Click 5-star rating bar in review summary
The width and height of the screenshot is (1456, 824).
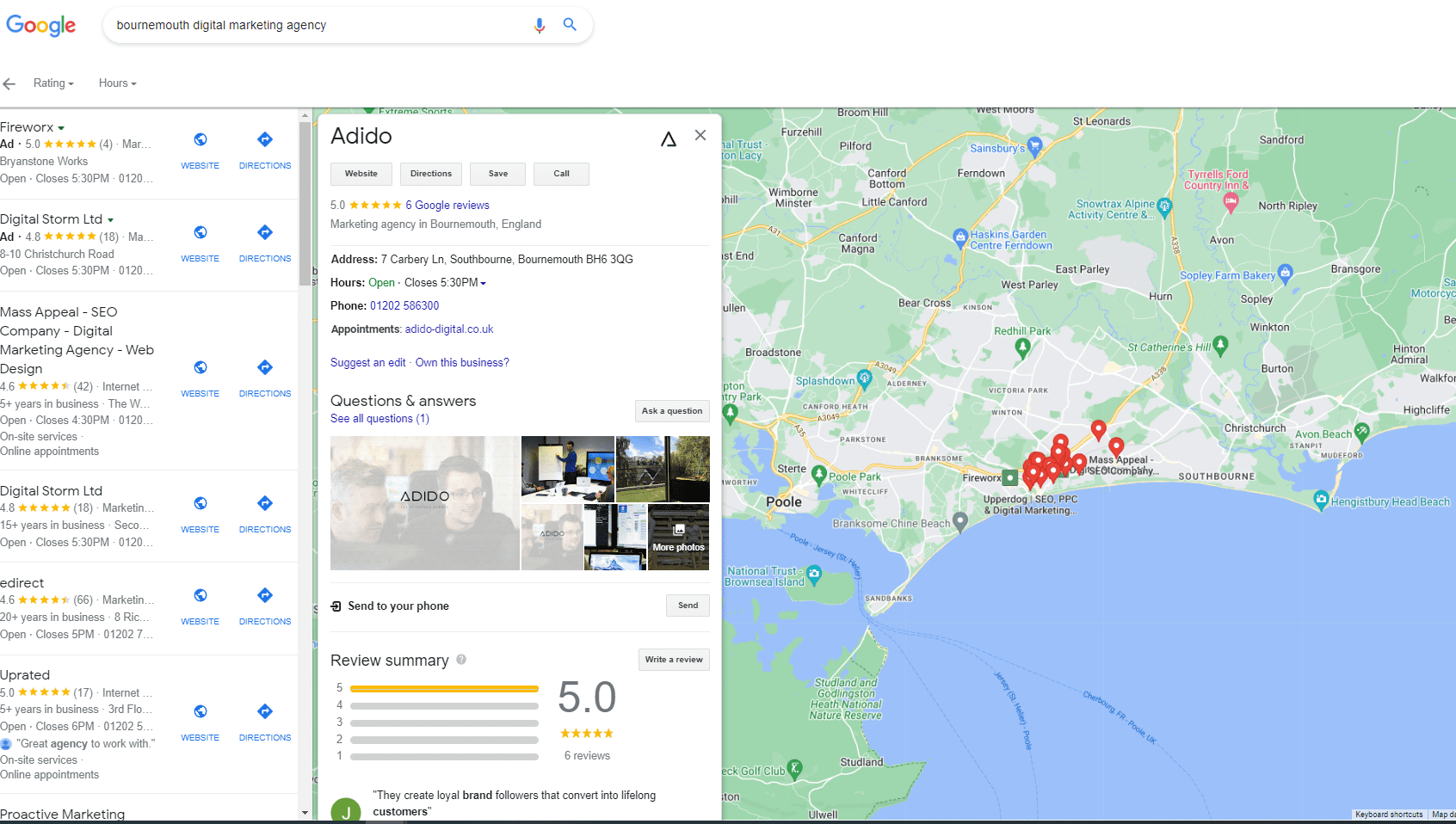(x=444, y=689)
